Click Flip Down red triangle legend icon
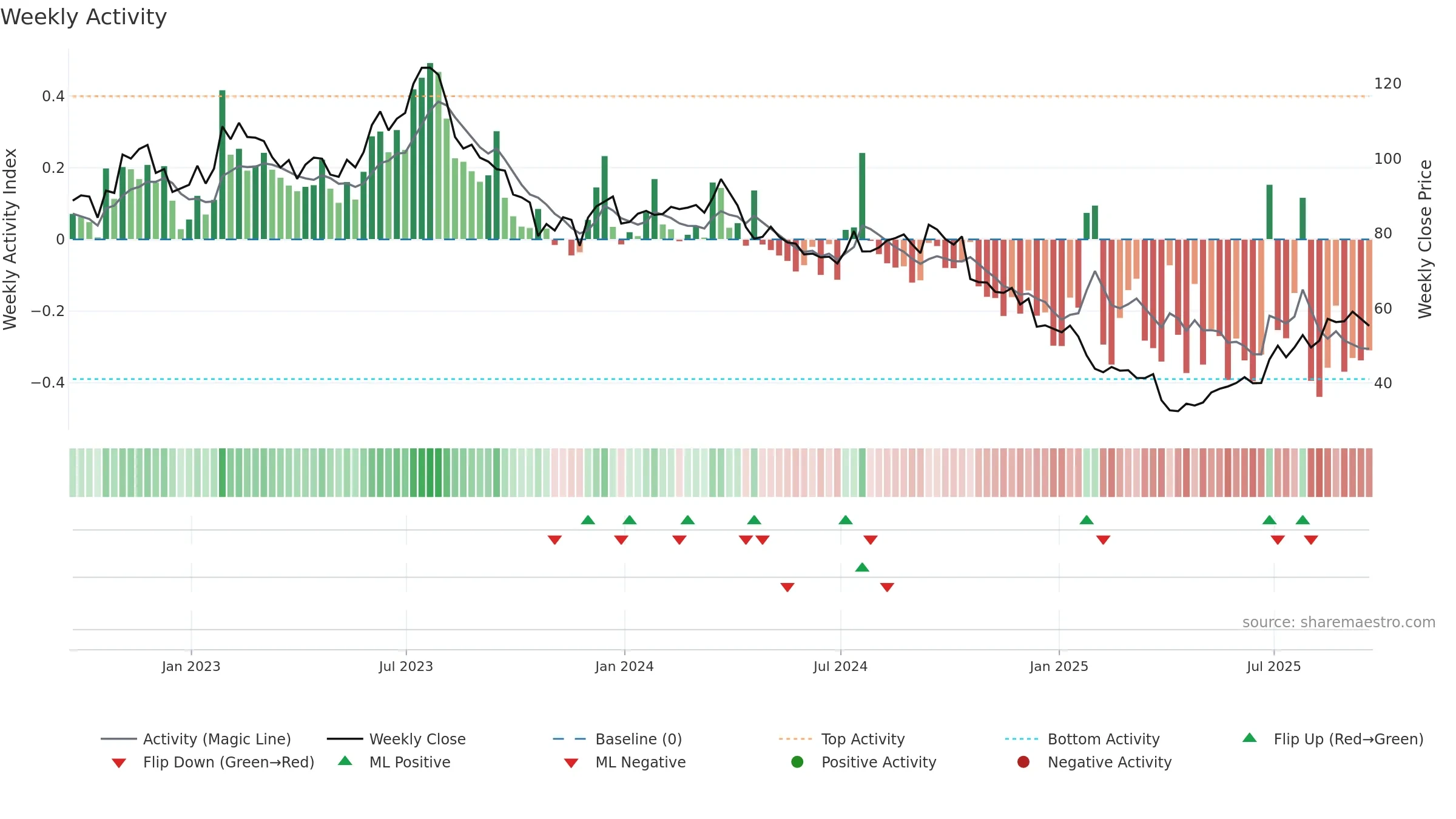The height and width of the screenshot is (819, 1456). (x=119, y=763)
